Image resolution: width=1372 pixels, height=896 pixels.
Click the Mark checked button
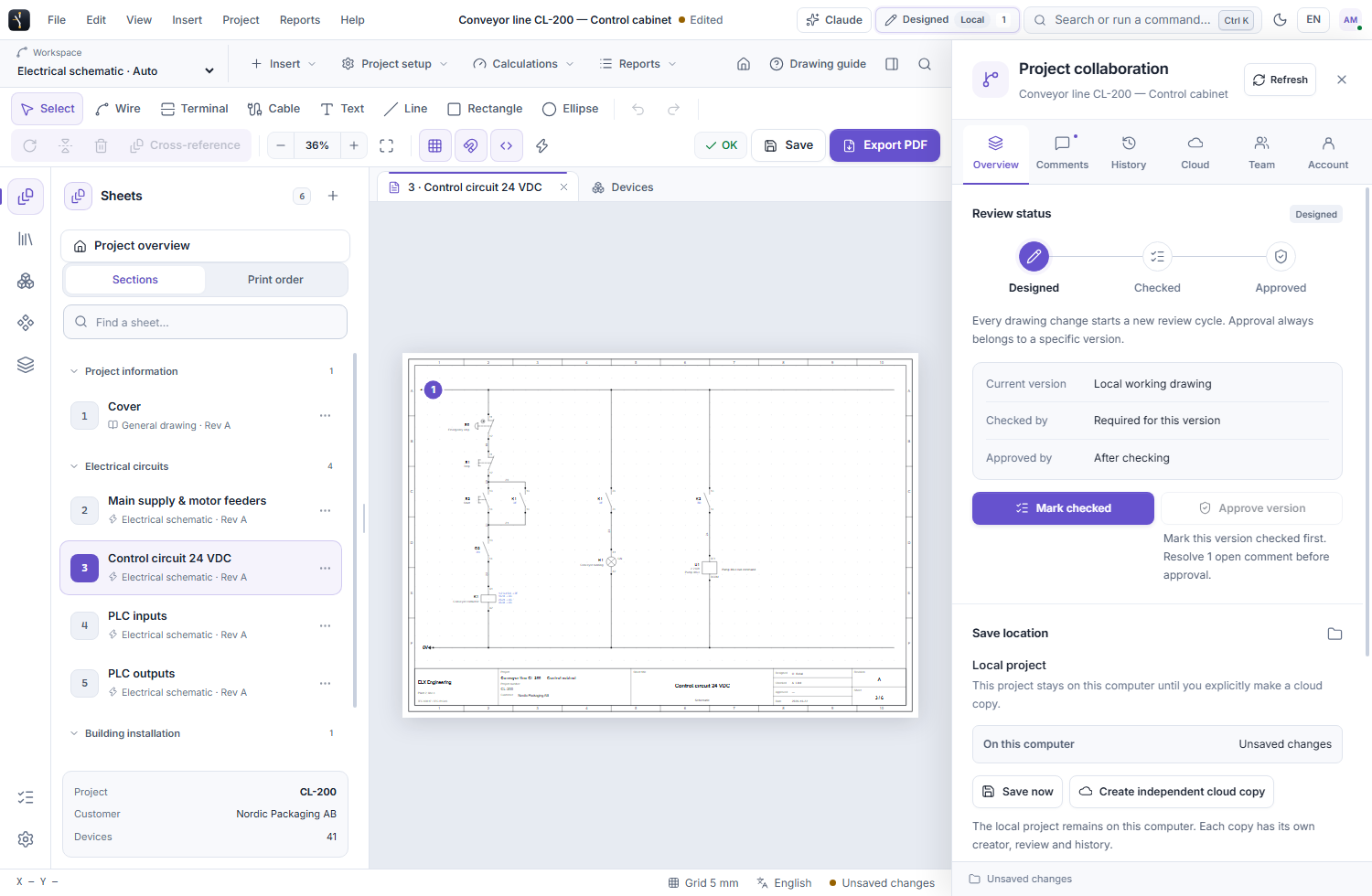tap(1063, 508)
